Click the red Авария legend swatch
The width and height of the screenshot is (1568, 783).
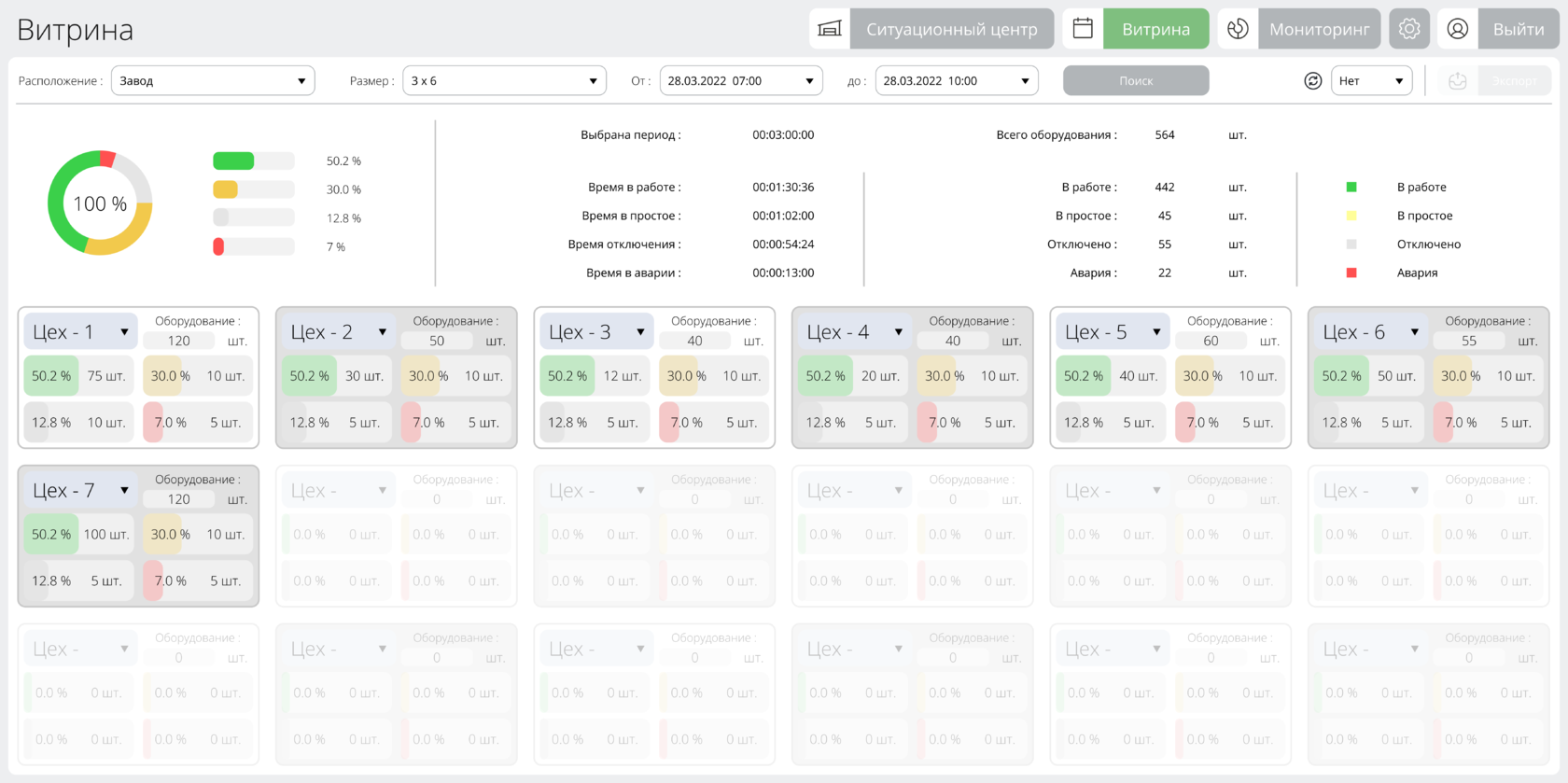pos(1351,273)
